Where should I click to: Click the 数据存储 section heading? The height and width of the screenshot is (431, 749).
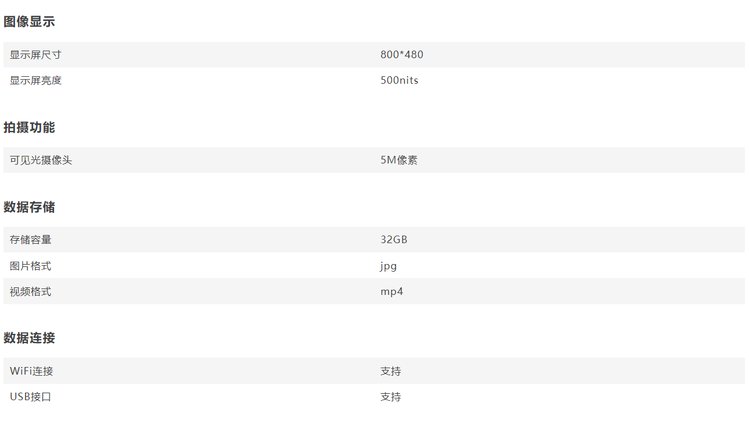[29, 207]
